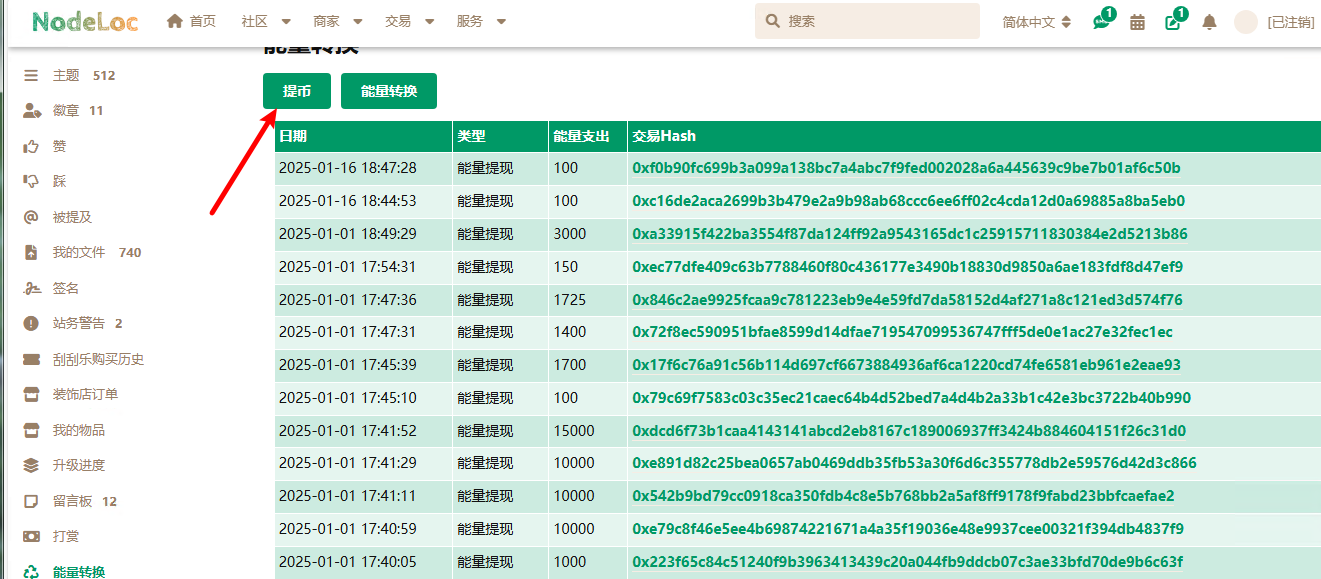Open 徽章 badges in sidebar
Viewport: 1321px width, 579px height.
(x=66, y=110)
